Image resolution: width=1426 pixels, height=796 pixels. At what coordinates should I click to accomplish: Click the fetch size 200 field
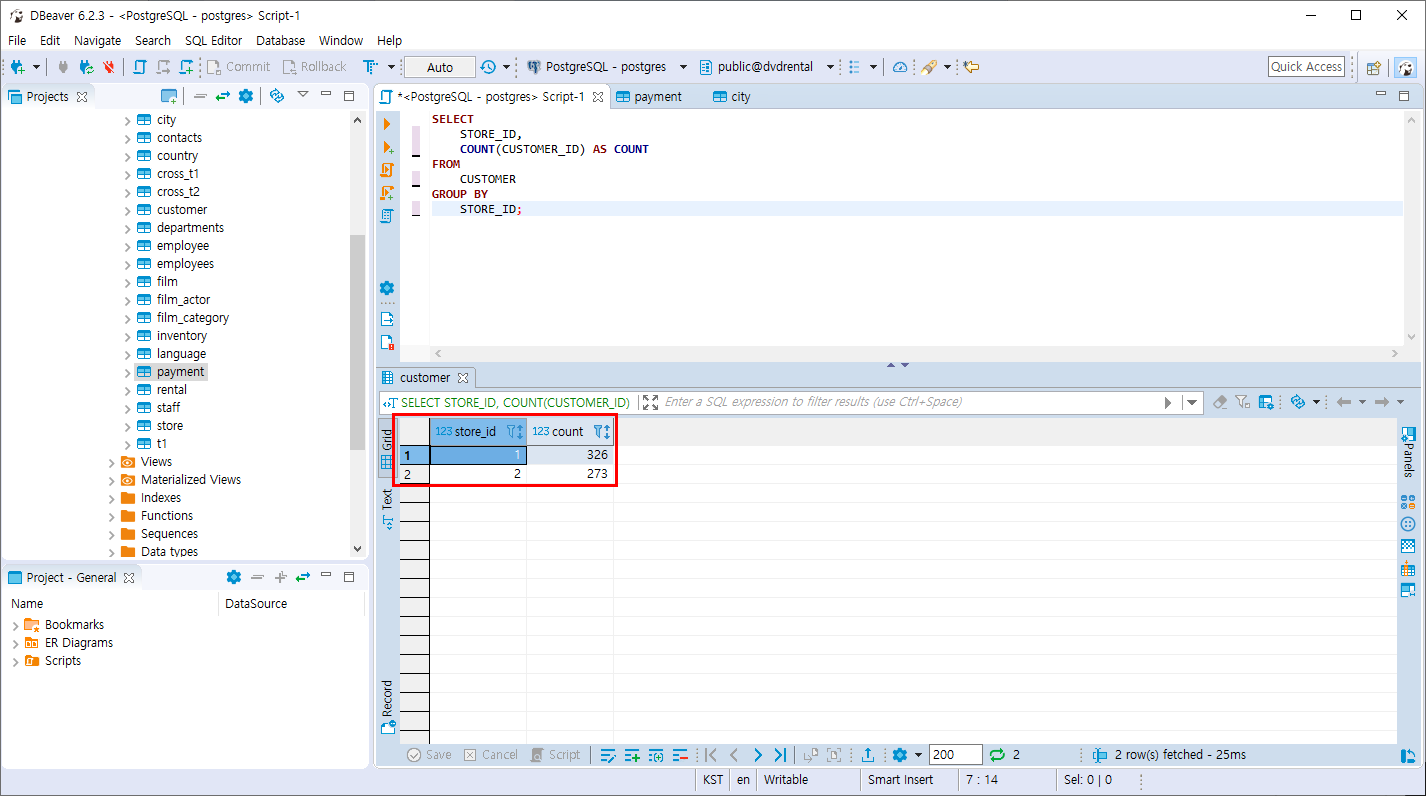[955, 755]
